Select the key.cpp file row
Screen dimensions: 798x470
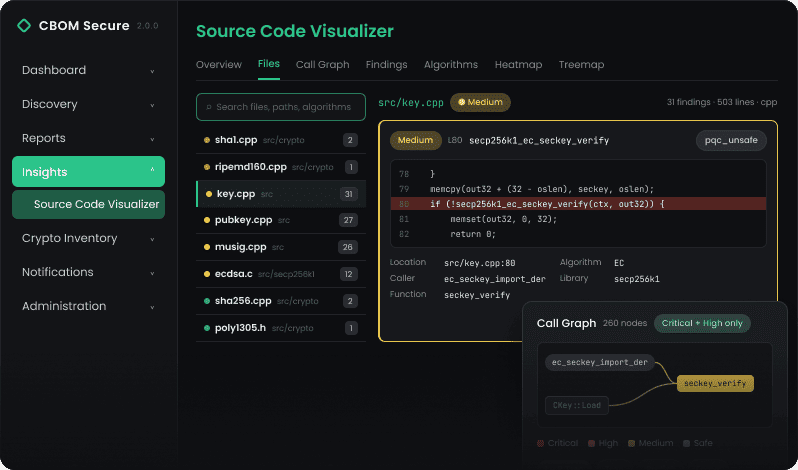pyautogui.click(x=281, y=194)
